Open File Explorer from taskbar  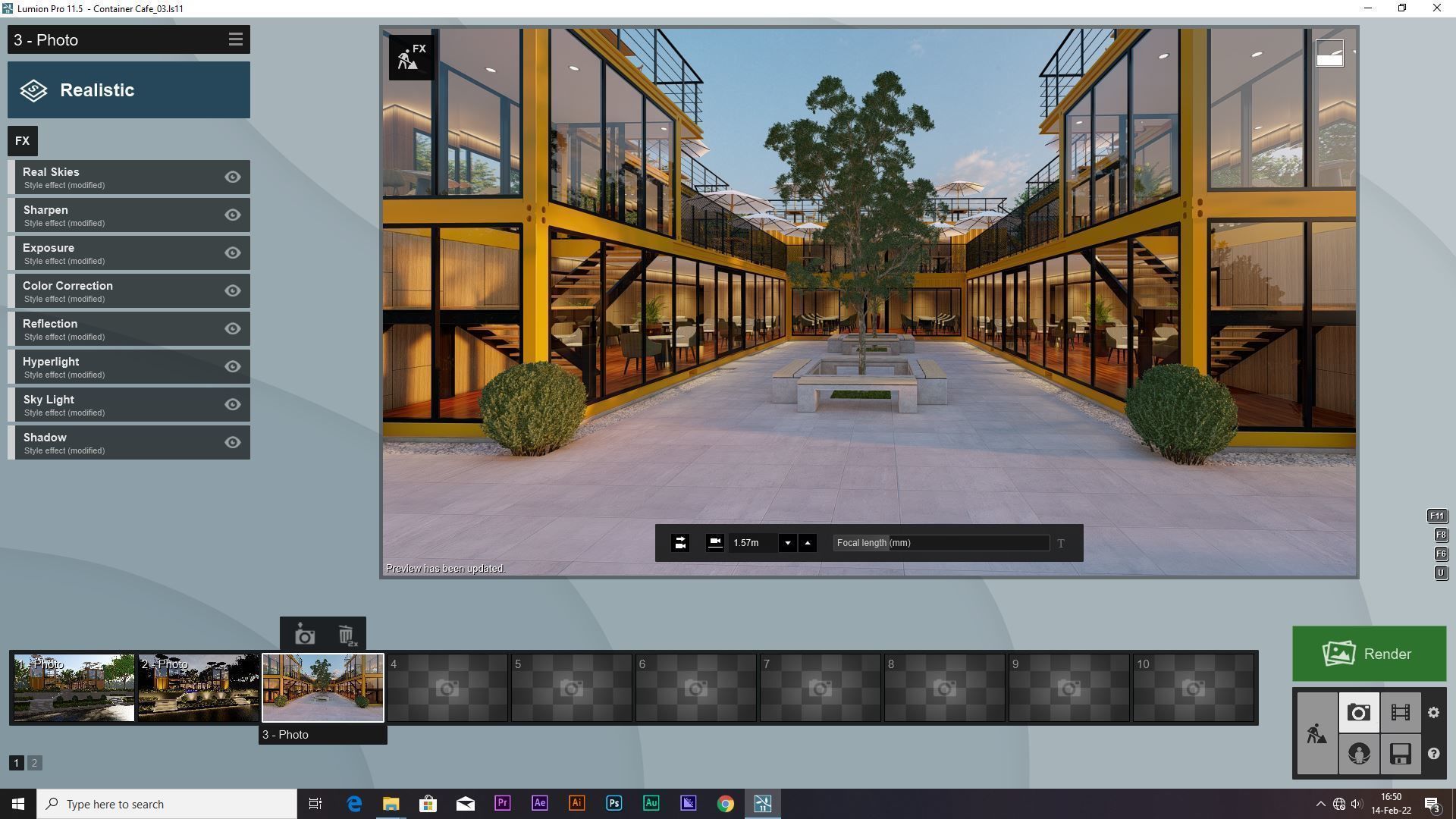[x=391, y=804]
